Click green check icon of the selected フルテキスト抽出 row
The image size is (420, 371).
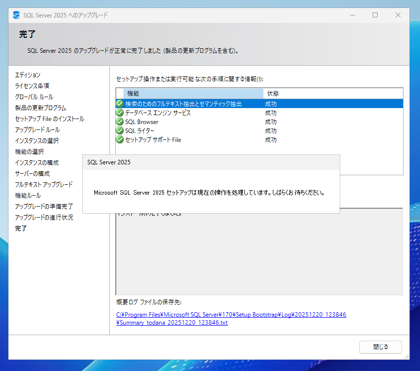120,104
